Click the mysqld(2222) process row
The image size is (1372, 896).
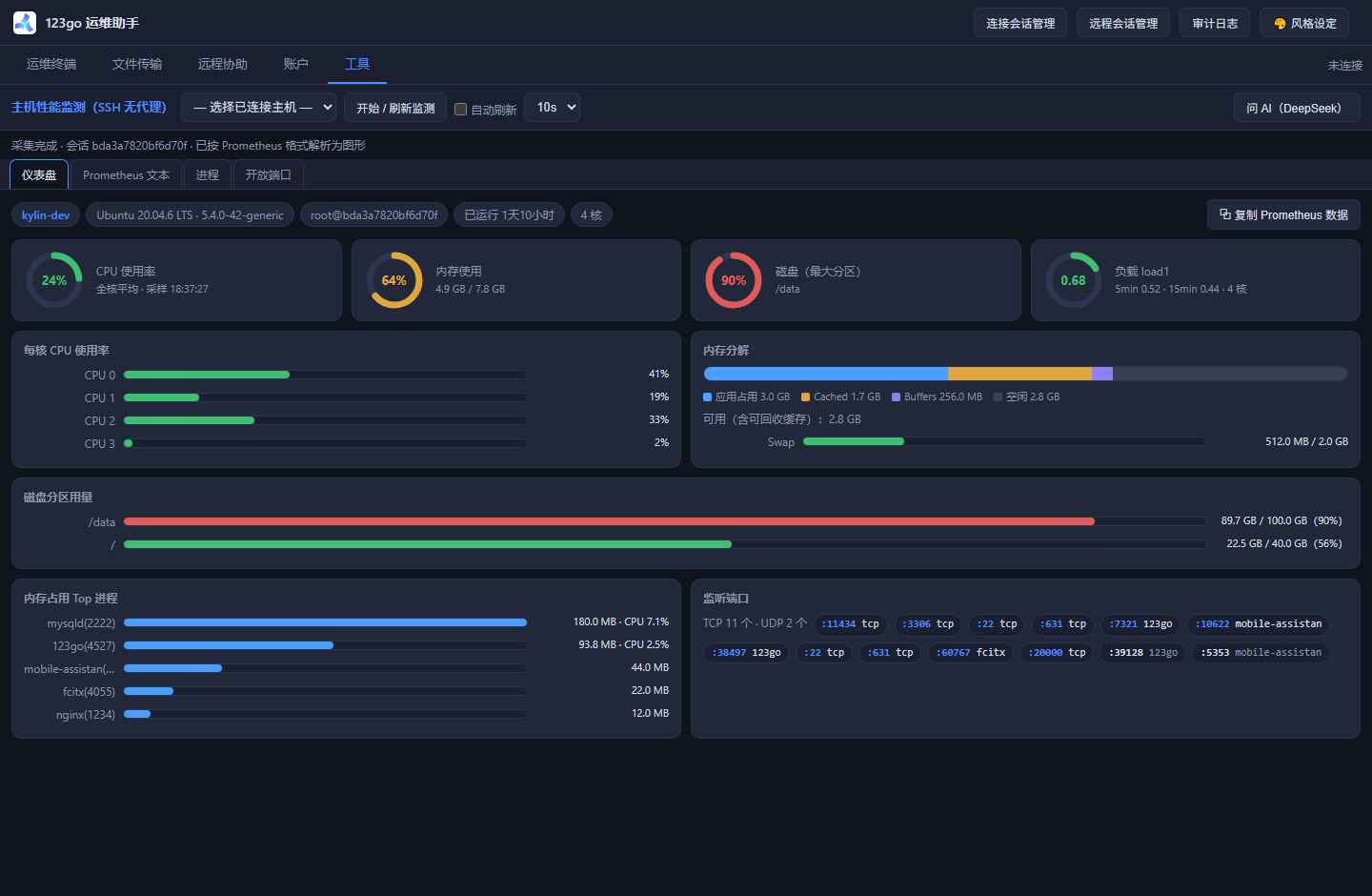click(x=347, y=622)
